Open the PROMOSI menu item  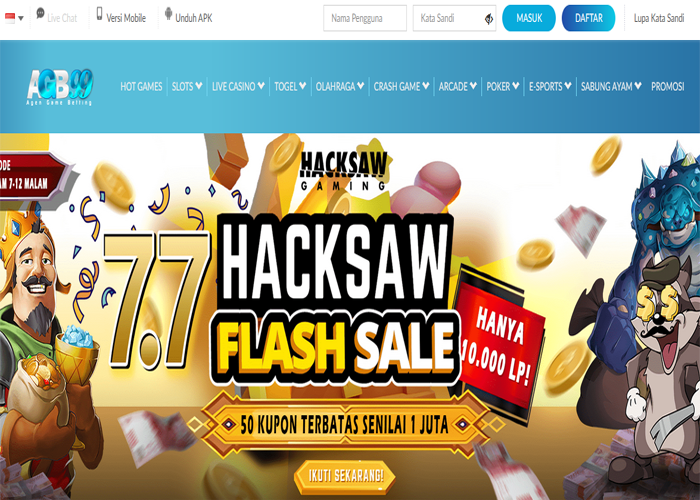667,87
